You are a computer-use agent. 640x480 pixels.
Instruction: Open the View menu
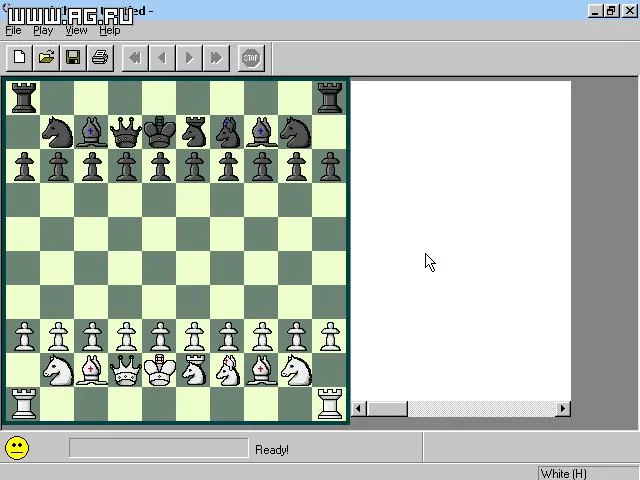[76, 31]
